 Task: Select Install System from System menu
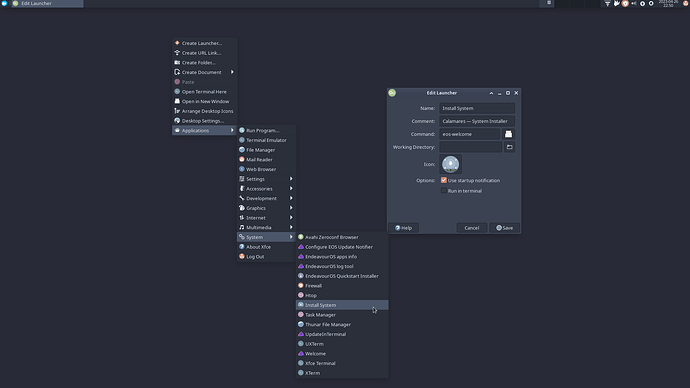342,305
